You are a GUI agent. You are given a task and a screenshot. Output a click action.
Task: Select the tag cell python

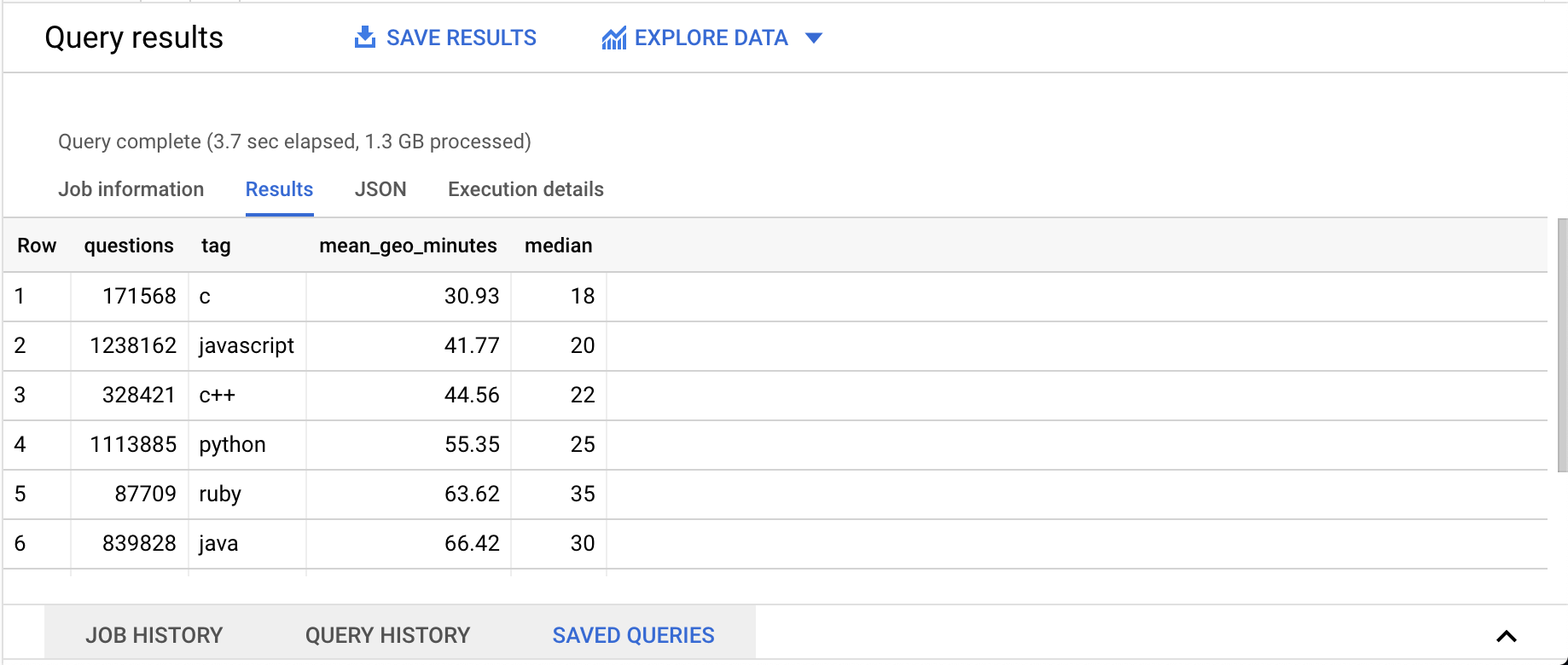(x=247, y=445)
